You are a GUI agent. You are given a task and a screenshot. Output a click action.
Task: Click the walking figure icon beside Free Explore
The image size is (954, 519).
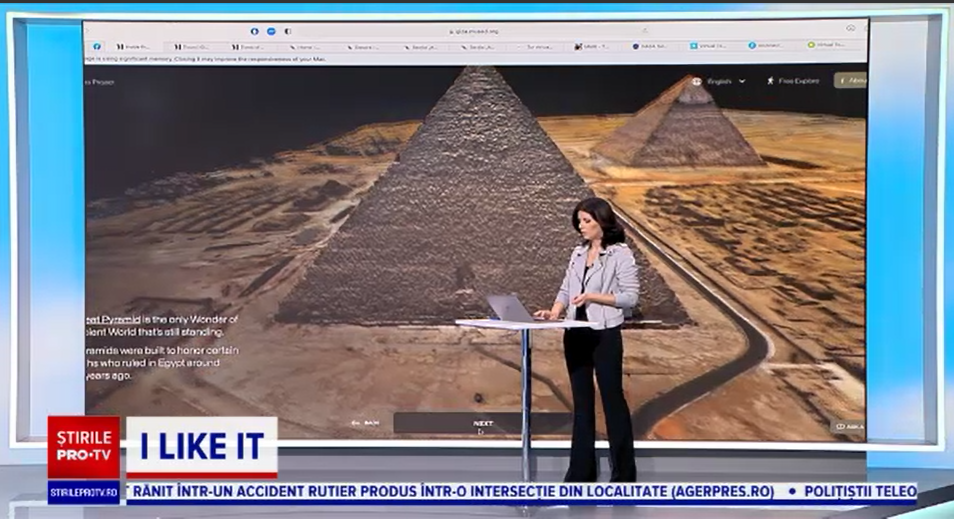point(770,80)
